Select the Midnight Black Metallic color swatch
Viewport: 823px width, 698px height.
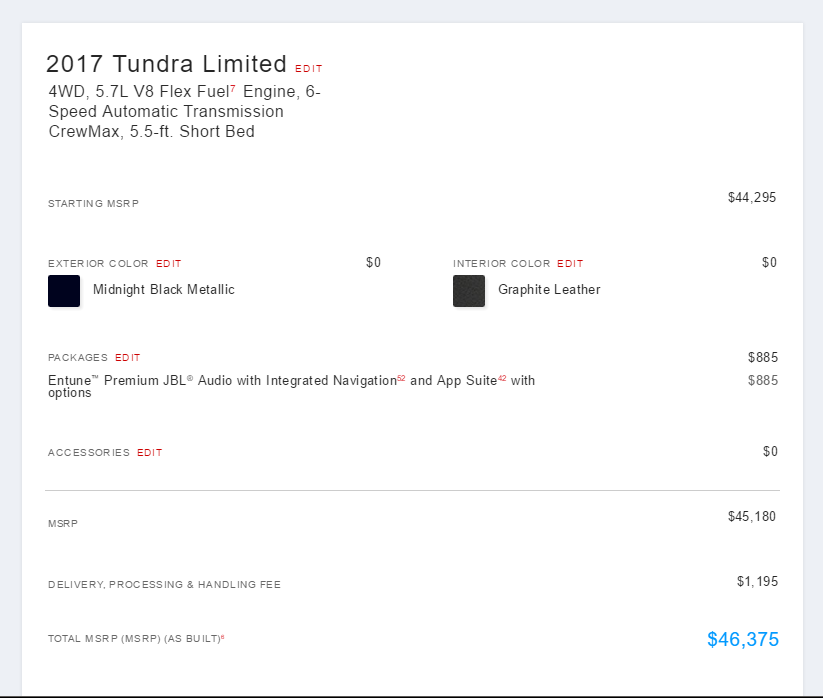click(x=64, y=291)
